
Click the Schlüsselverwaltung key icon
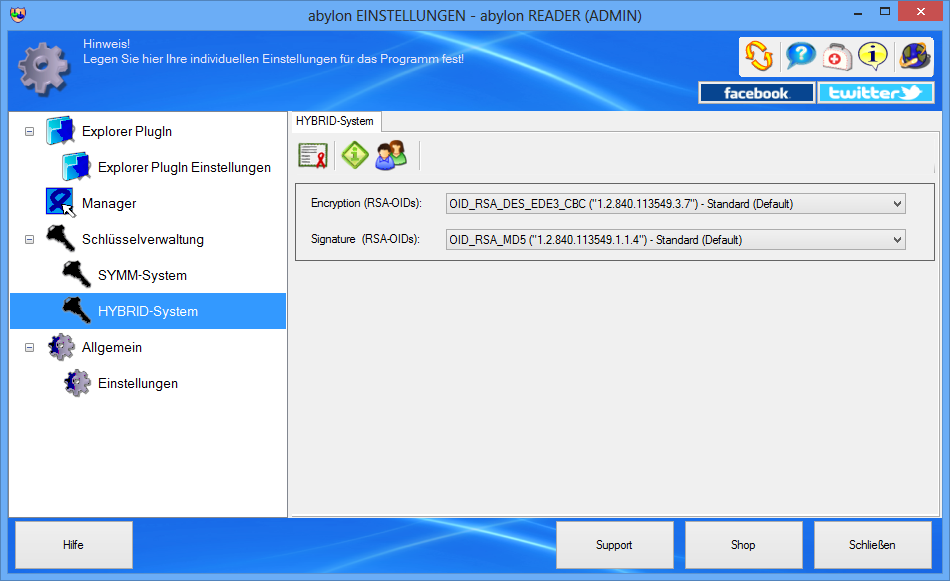pyautogui.click(x=61, y=239)
